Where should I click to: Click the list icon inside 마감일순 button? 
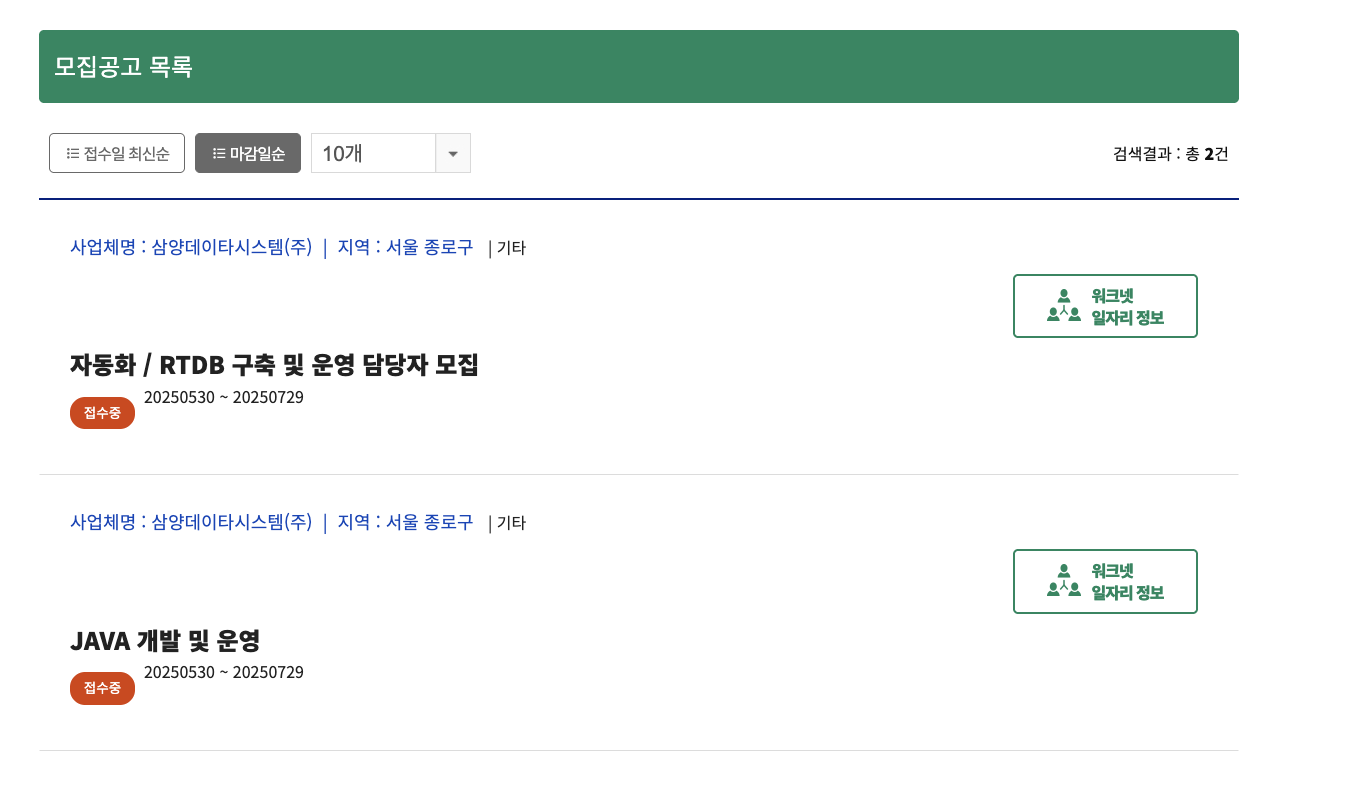pyautogui.click(x=219, y=152)
